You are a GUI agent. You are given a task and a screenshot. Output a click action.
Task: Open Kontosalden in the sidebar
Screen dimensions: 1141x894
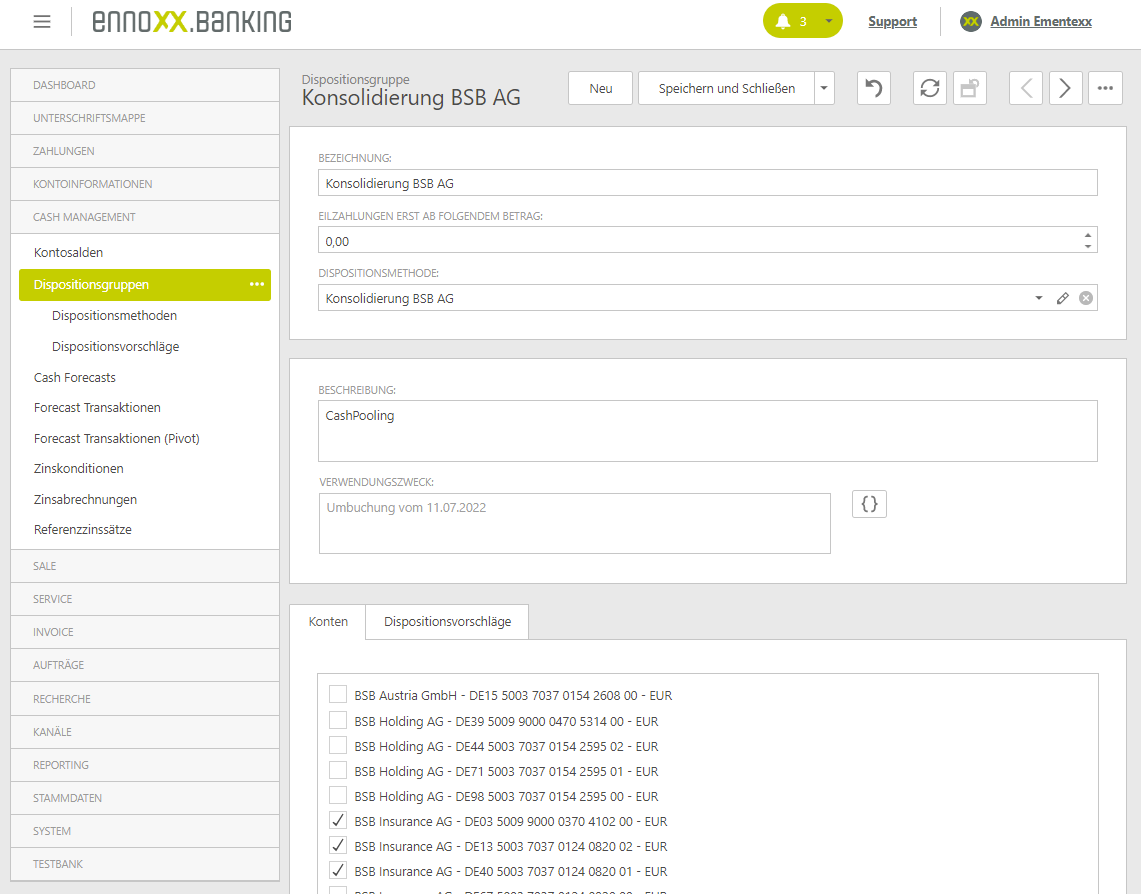[x=68, y=253]
